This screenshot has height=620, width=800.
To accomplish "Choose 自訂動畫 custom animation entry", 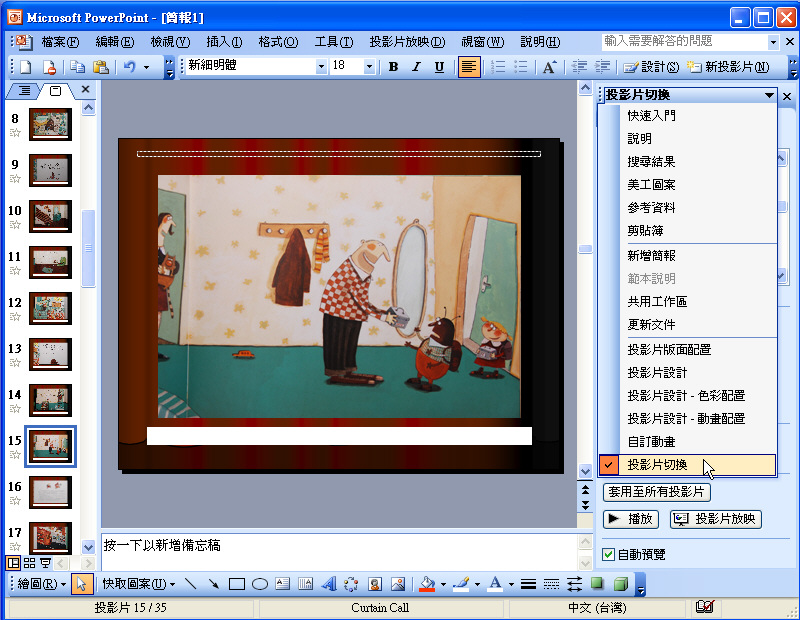I will 687,442.
